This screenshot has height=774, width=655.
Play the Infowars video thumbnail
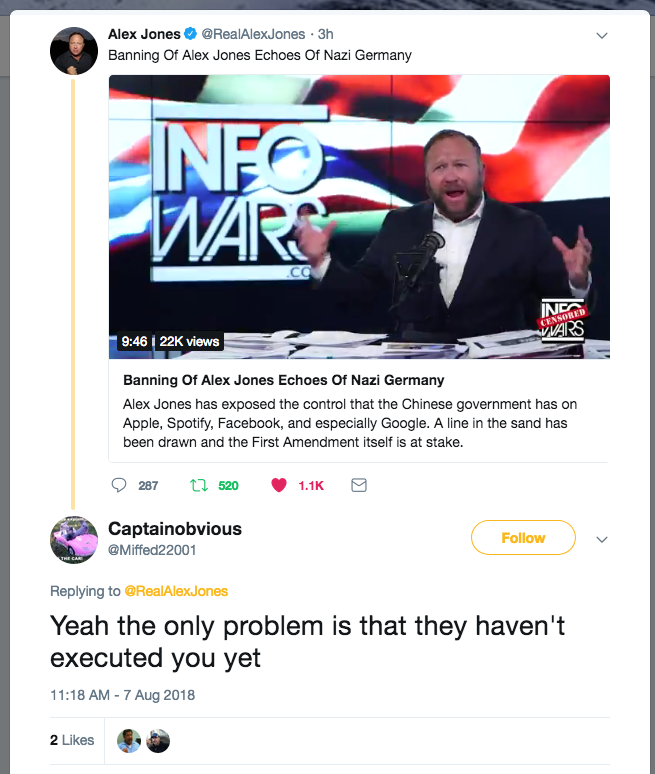(x=359, y=217)
